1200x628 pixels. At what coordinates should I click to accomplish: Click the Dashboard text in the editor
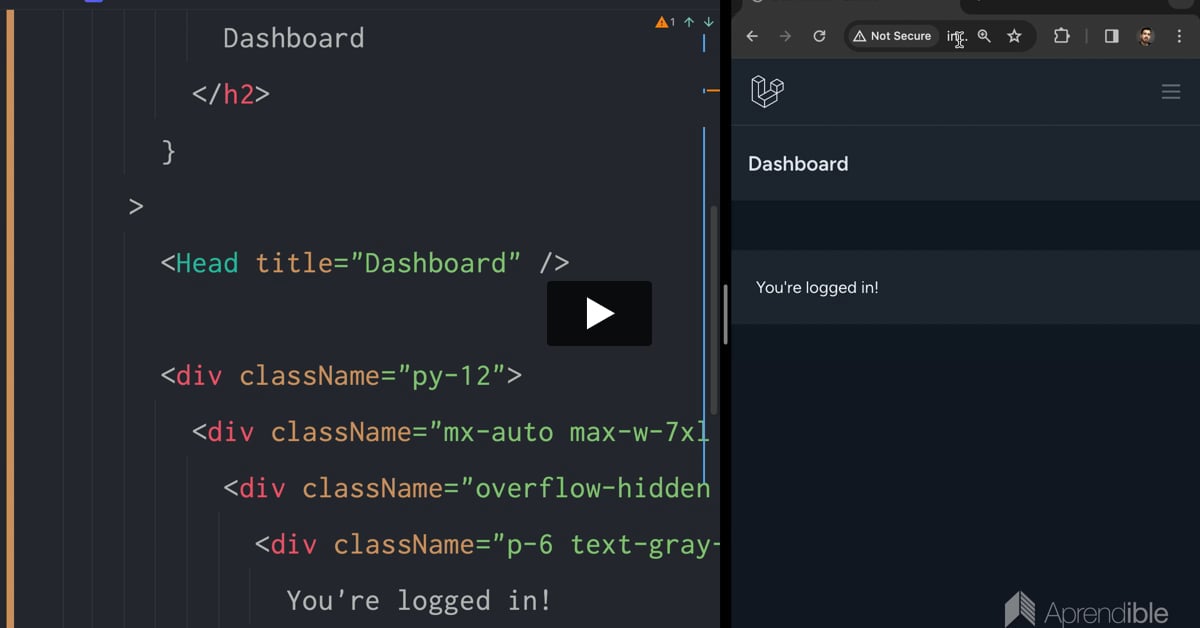pyautogui.click(x=294, y=38)
